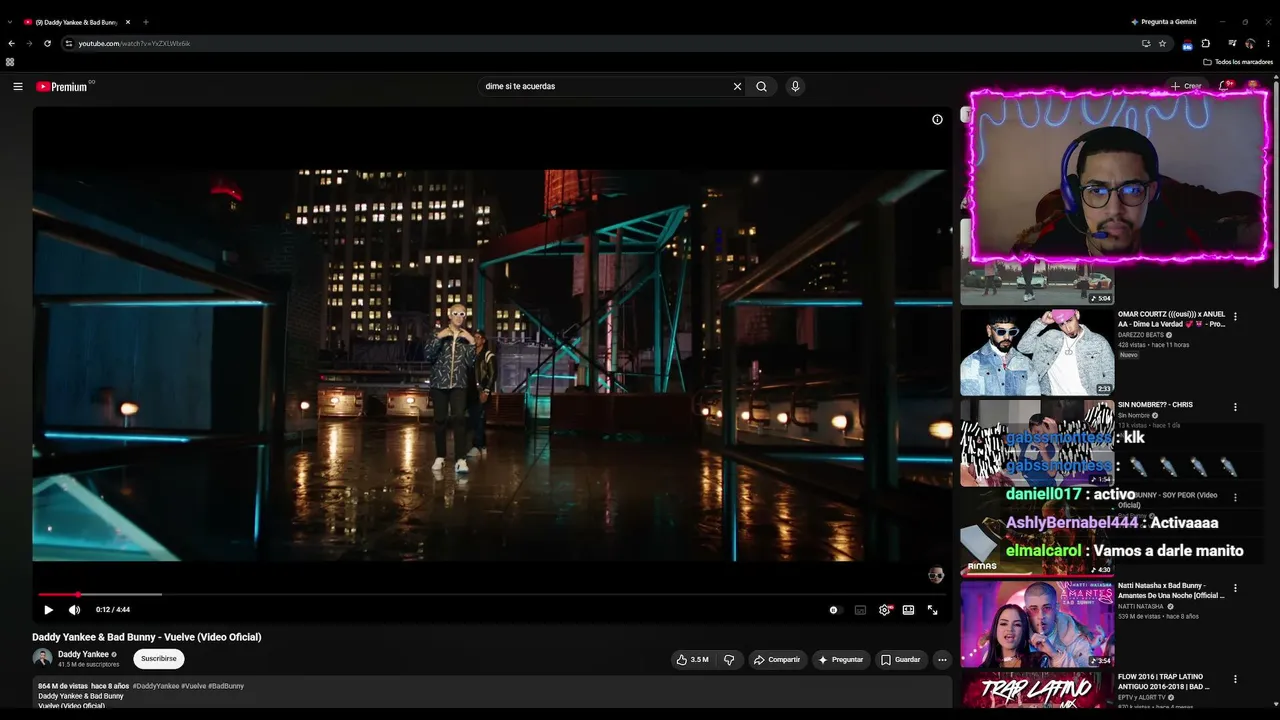Open options menu for FLOW 2016 Trap Latino

pos(1235,679)
